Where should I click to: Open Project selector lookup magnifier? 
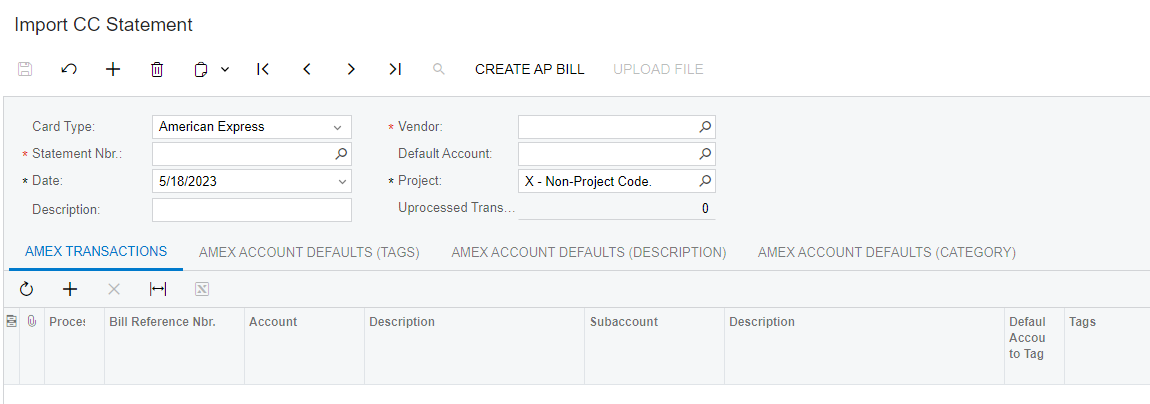click(x=704, y=182)
